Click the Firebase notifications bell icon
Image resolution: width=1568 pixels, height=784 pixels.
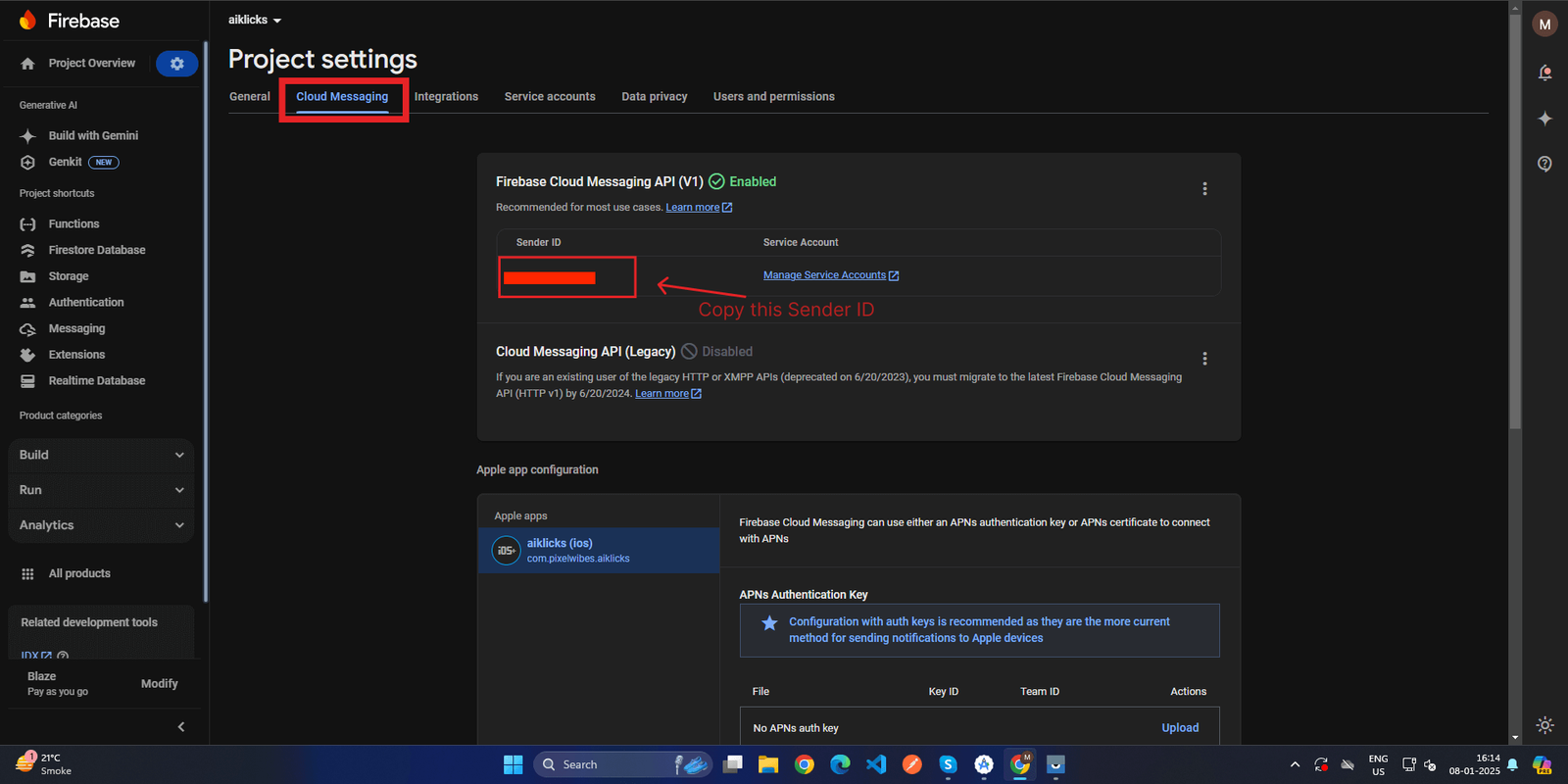pyautogui.click(x=1544, y=73)
